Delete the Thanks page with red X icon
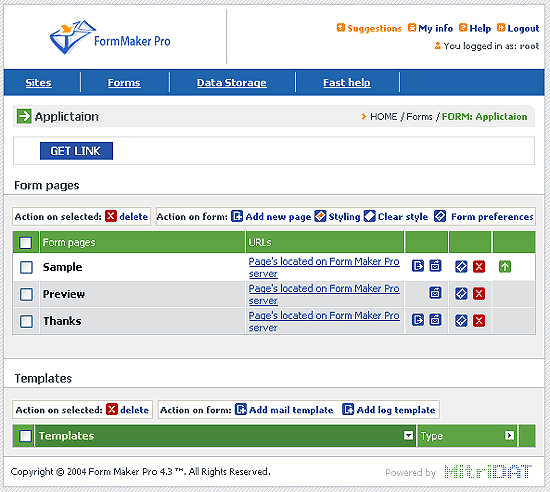This screenshot has width=550, height=492. click(x=479, y=321)
